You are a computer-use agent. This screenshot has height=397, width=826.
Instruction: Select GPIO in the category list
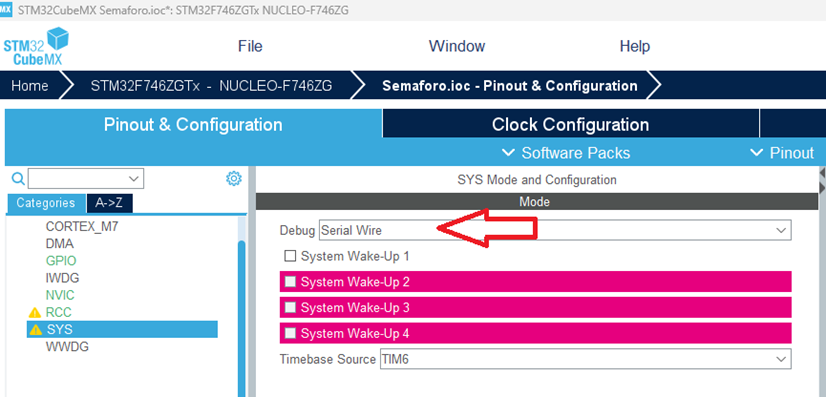[61, 261]
